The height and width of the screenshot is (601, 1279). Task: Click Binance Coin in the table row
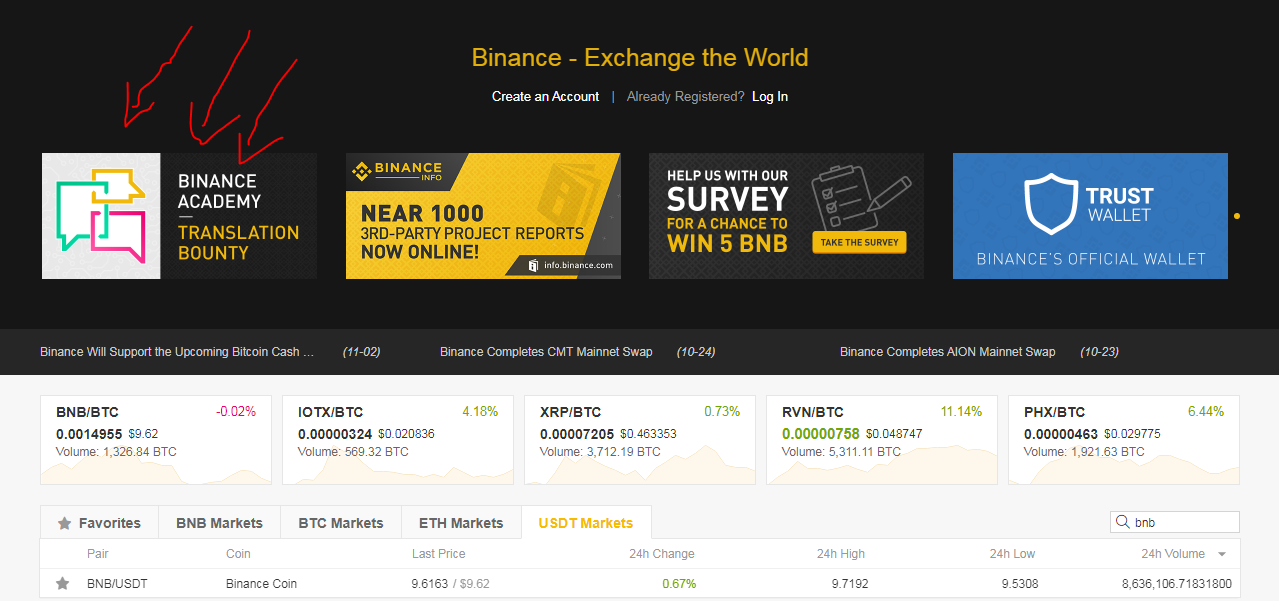262,584
